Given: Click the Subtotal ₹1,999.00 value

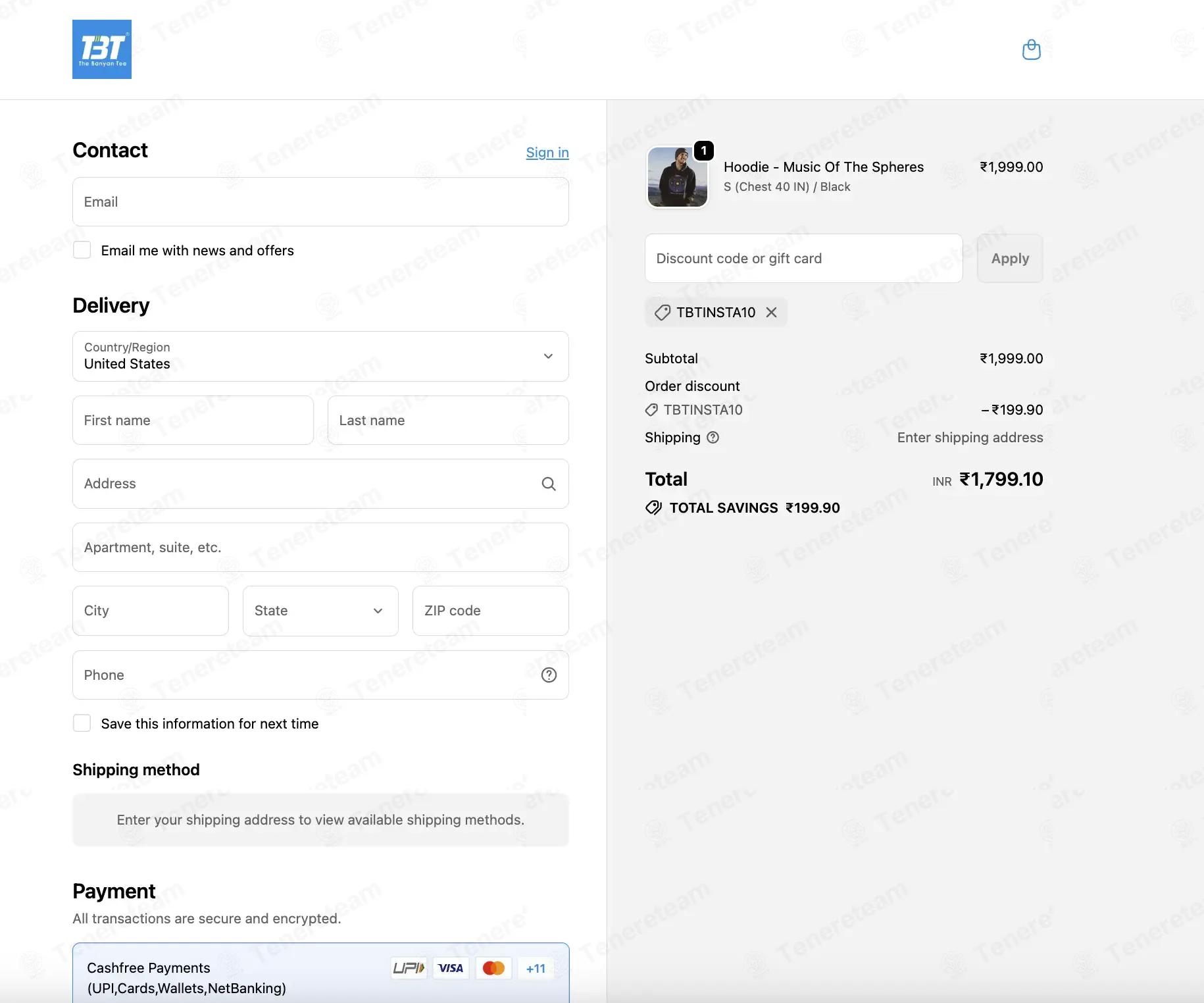Looking at the screenshot, I should [1012, 359].
